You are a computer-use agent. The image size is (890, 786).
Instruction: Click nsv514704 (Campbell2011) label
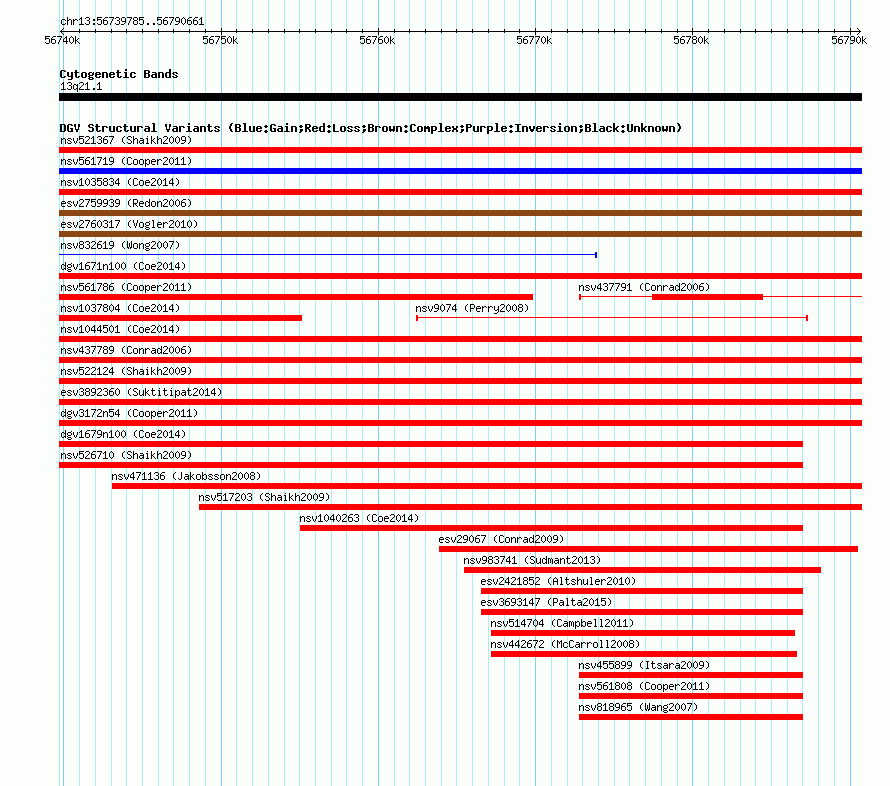(562, 623)
